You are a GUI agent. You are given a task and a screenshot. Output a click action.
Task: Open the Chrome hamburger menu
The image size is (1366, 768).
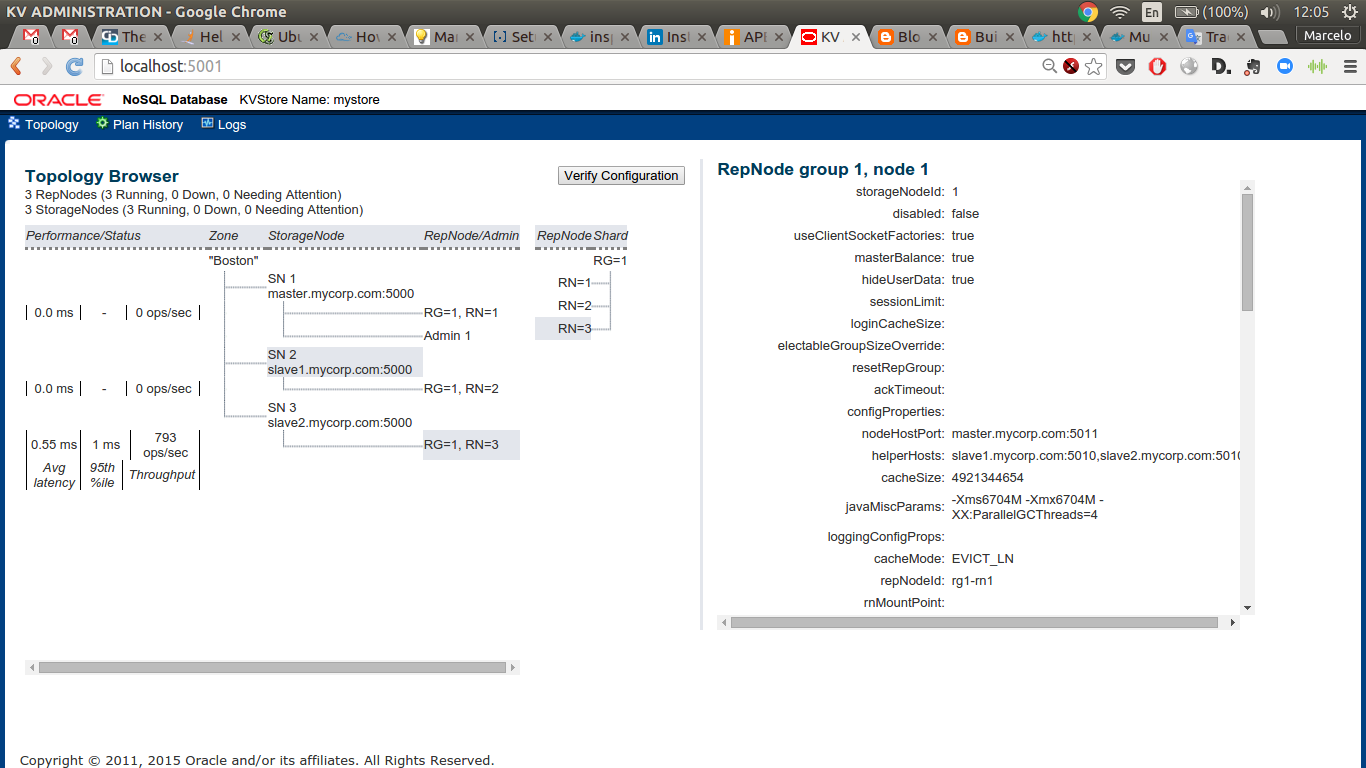point(1348,67)
